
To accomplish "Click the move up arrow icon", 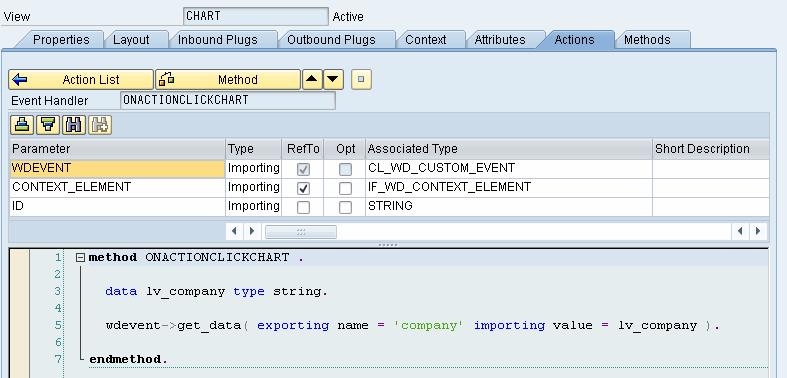I will point(312,80).
